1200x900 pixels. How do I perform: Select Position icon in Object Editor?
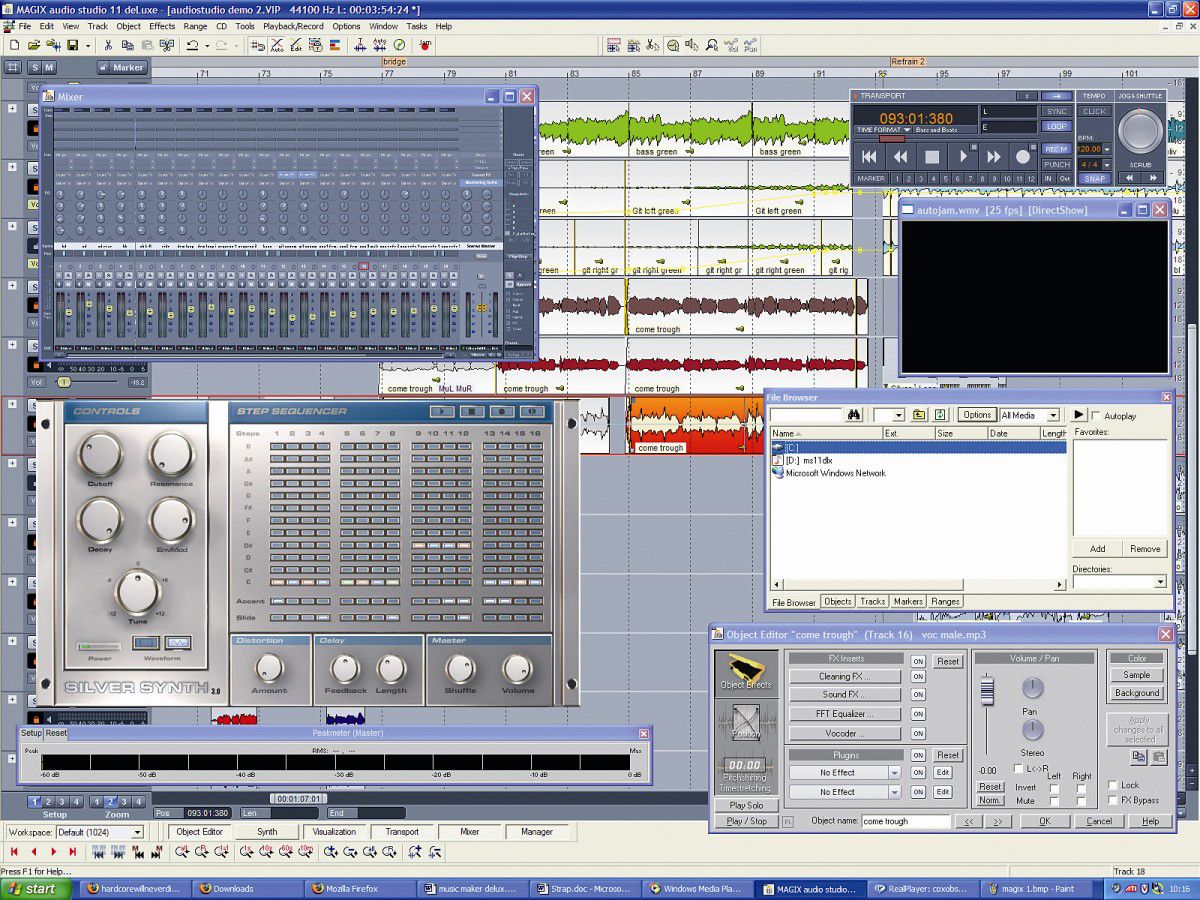[x=746, y=723]
